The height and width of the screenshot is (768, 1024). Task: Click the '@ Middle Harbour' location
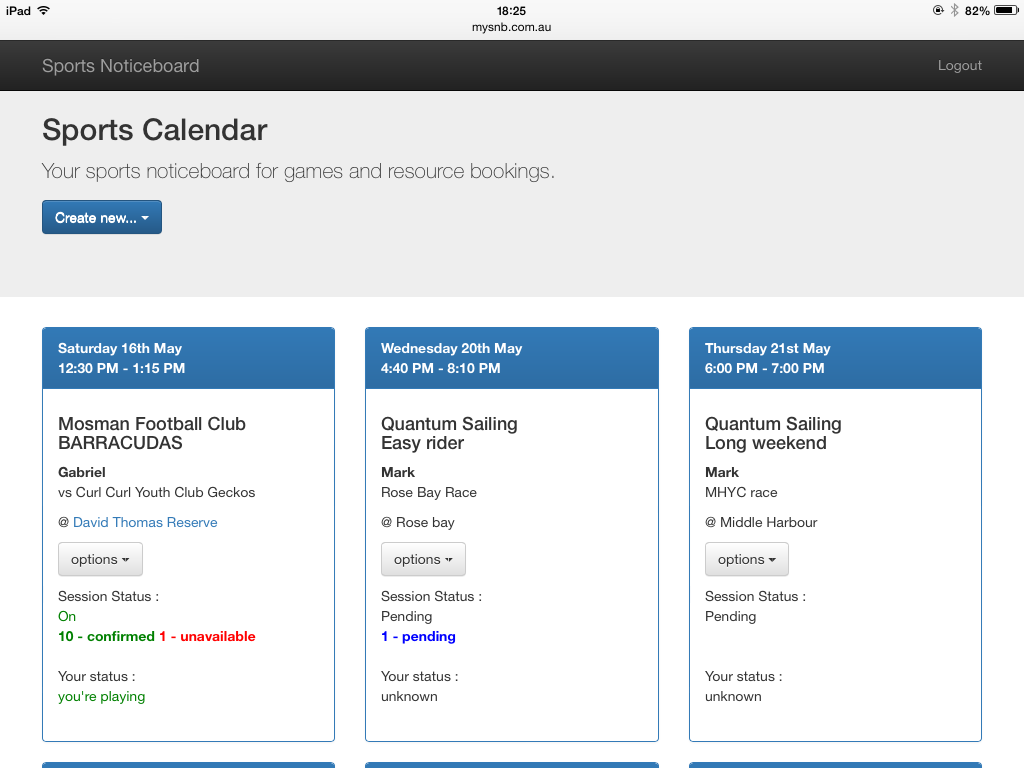point(761,522)
